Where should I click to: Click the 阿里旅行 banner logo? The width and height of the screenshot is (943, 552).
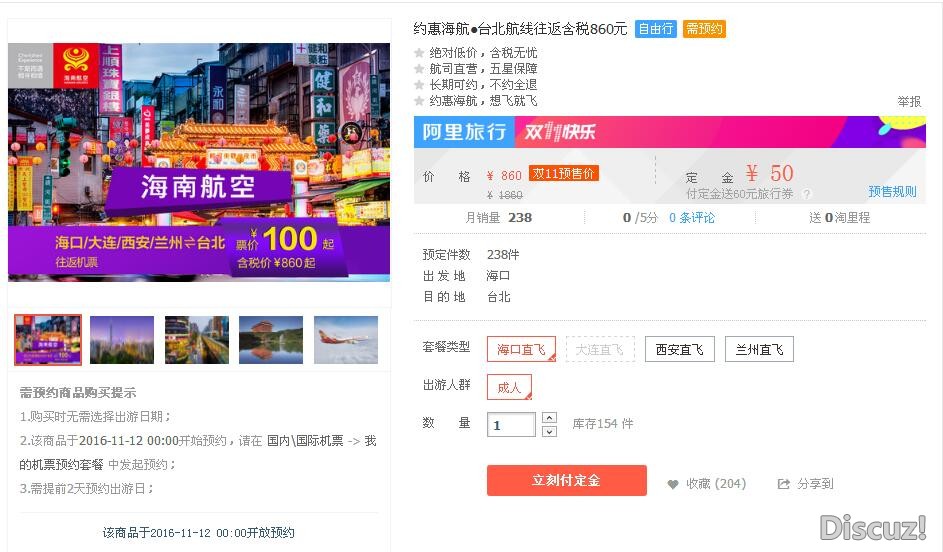pyautogui.click(x=464, y=132)
